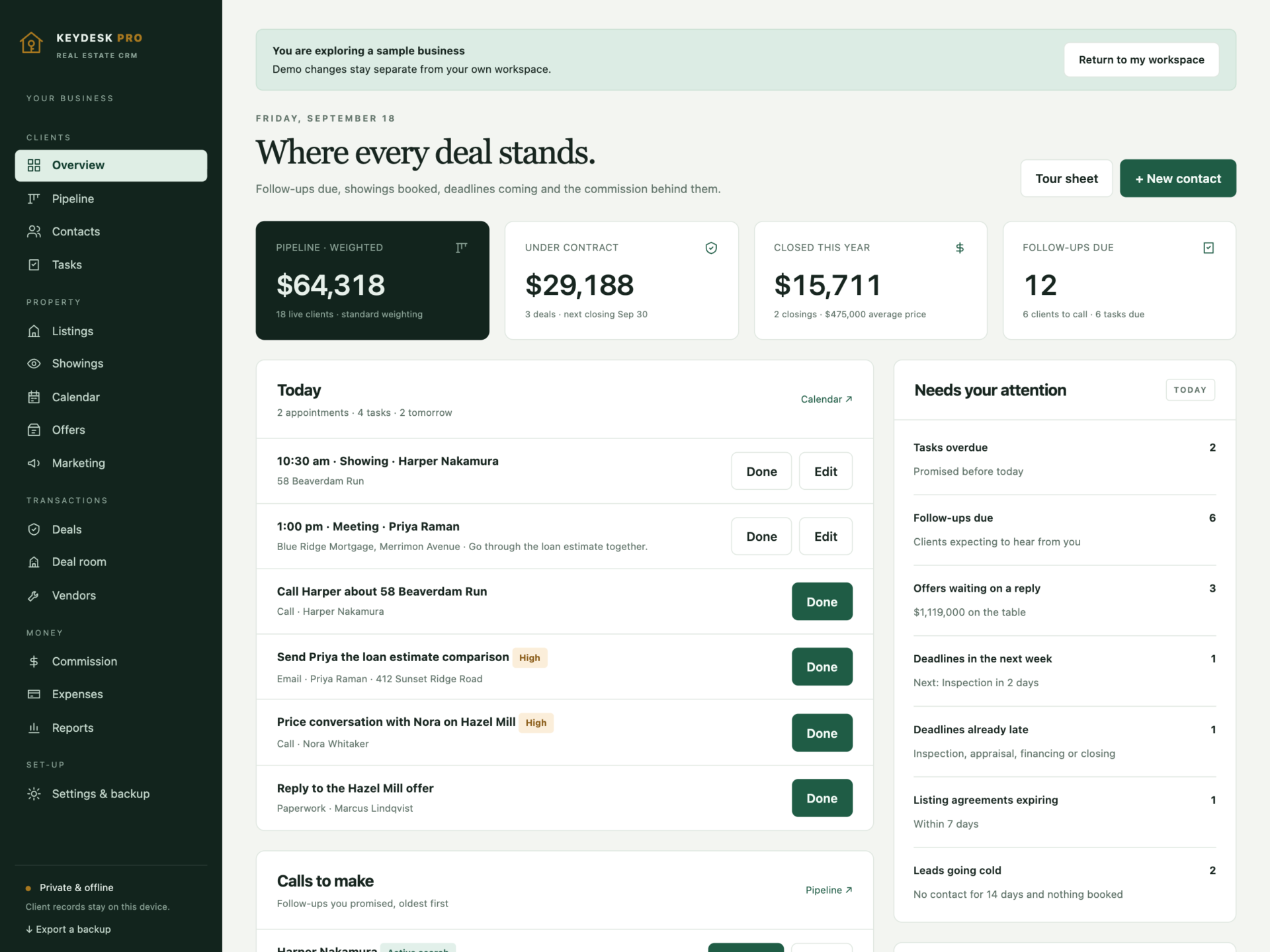Click the Showings eye icon
1270x952 pixels.
34,364
